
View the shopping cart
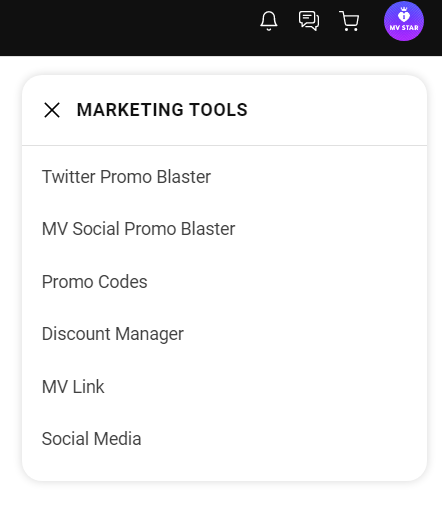pyautogui.click(x=349, y=21)
